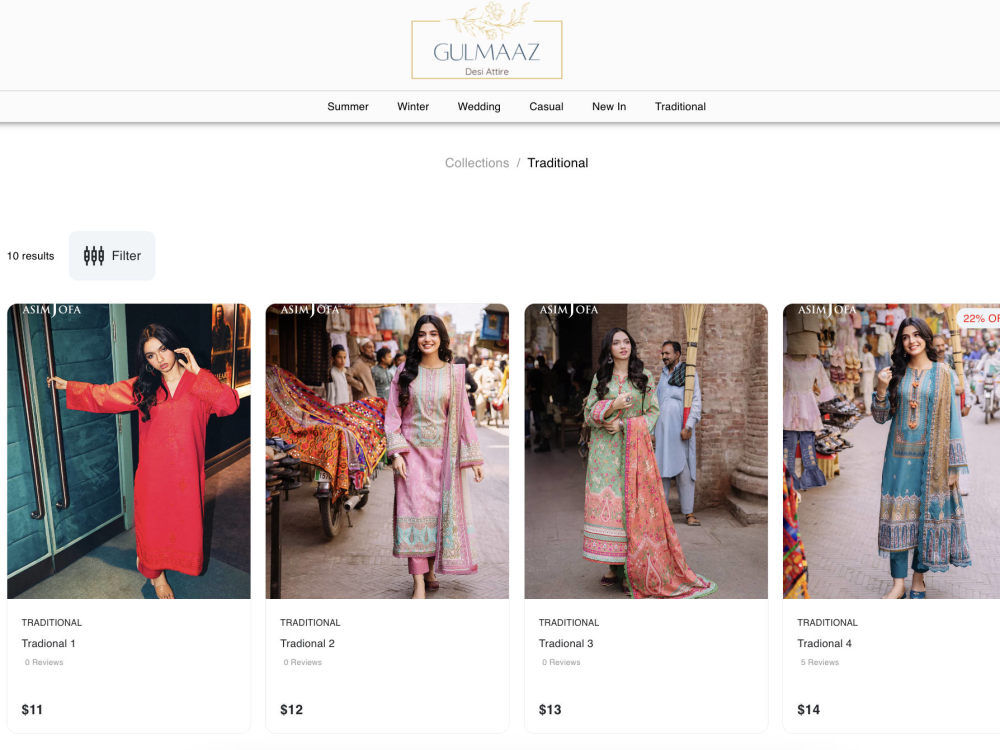This screenshot has width=1000, height=750.
Task: Go to the Wedding category
Action: (x=479, y=107)
